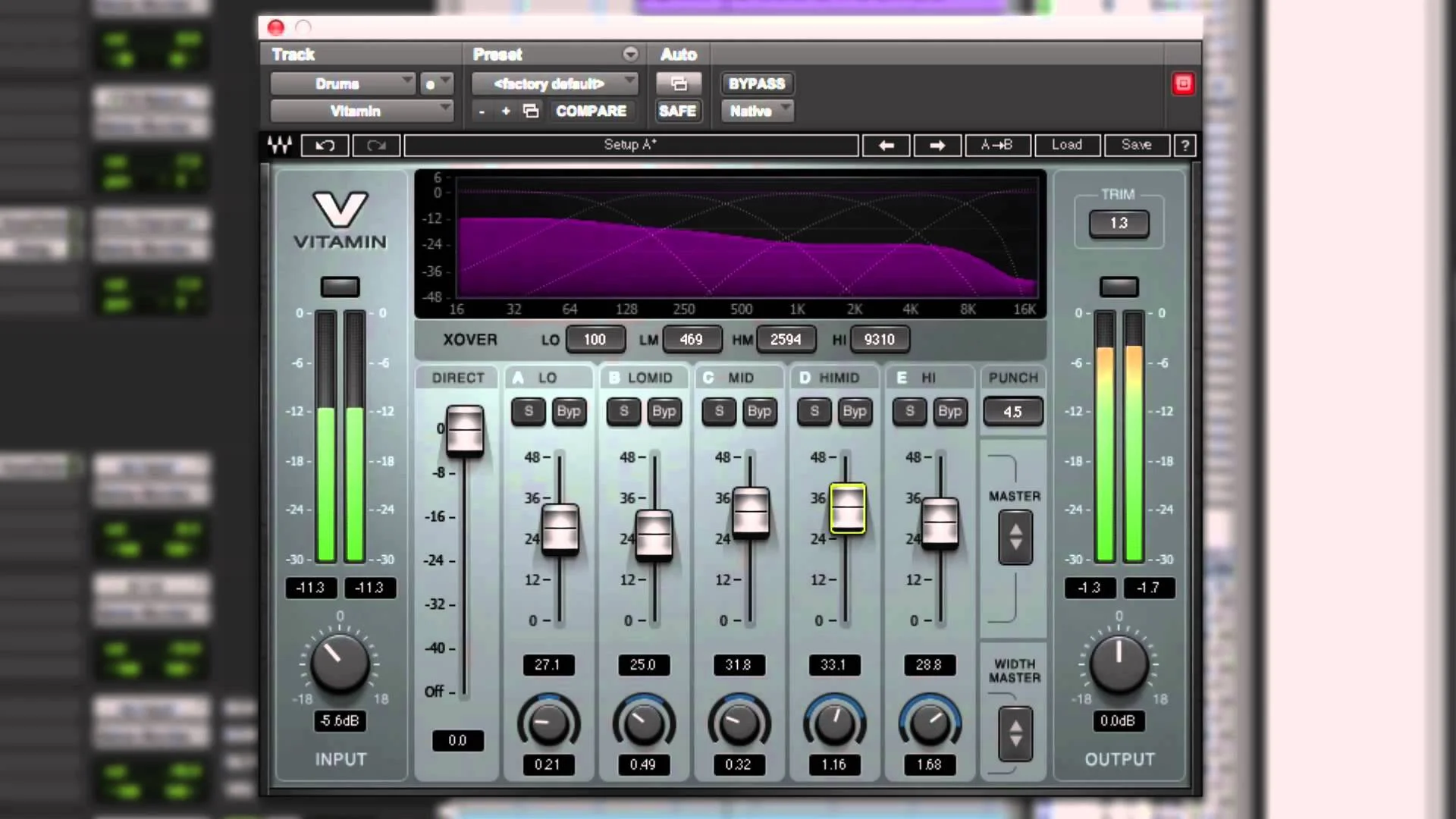
Task: Load previous preset with left arrow
Action: 886,145
